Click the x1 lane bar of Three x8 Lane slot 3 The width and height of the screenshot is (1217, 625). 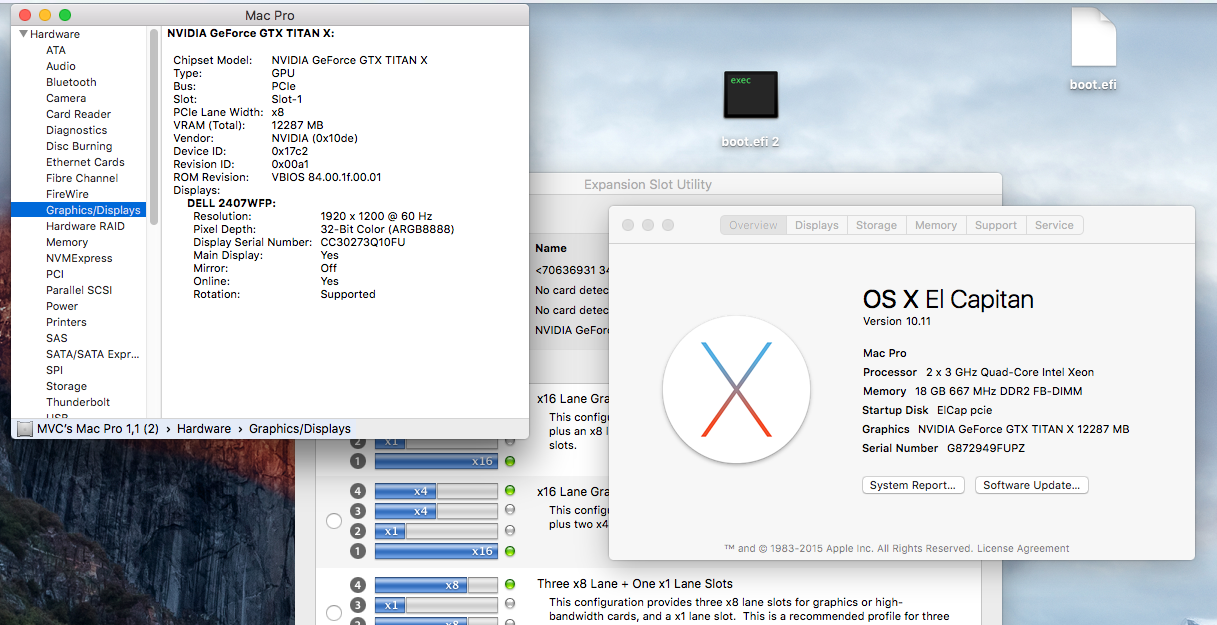(391, 605)
